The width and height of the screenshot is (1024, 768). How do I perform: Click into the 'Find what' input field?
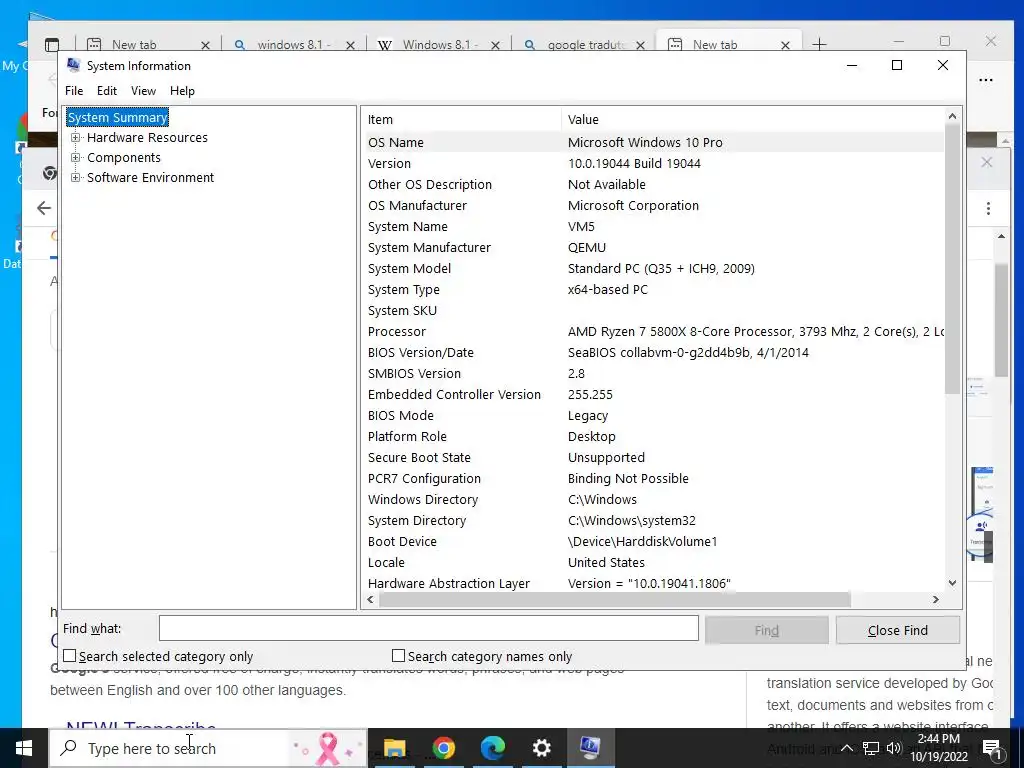click(x=428, y=628)
